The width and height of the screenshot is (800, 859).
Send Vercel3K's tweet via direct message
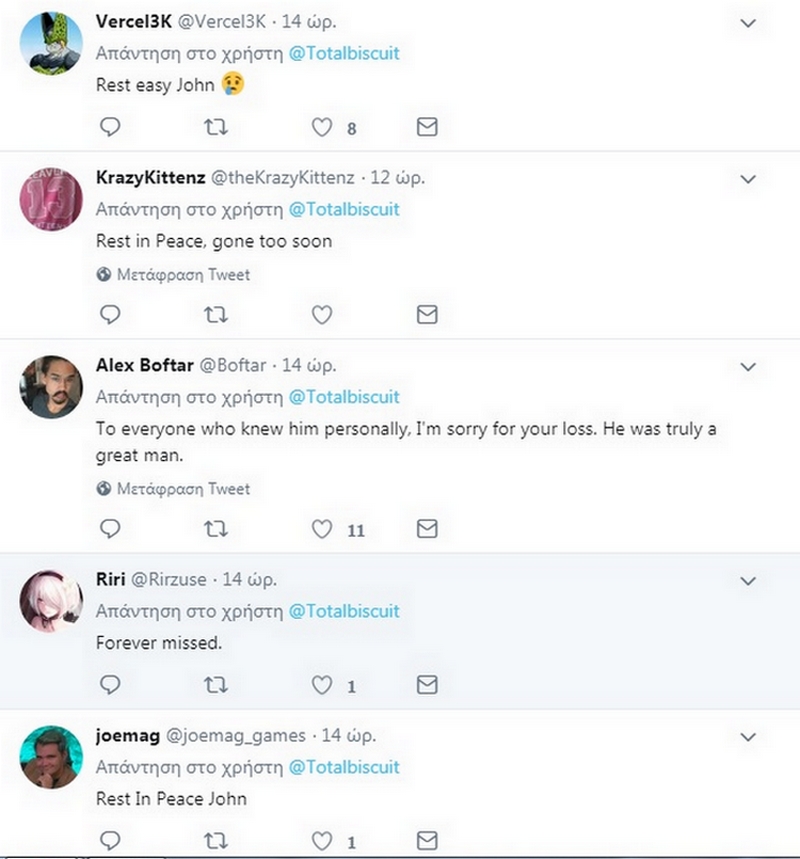(x=427, y=127)
